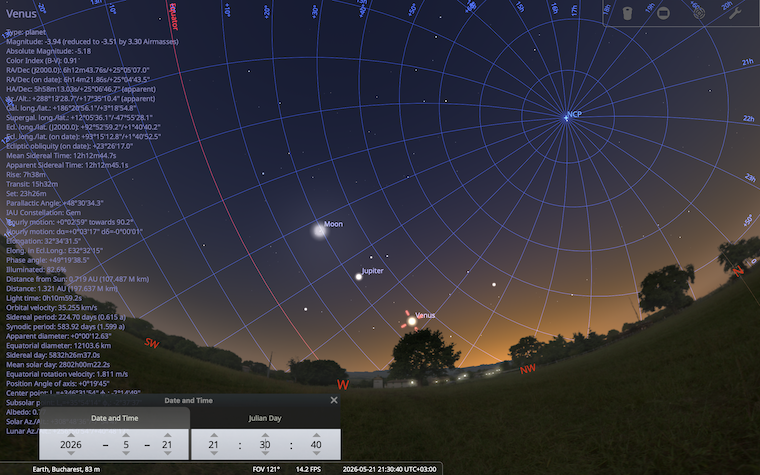Increase the seconds above 40
760x475 pixels.
tap(316, 435)
